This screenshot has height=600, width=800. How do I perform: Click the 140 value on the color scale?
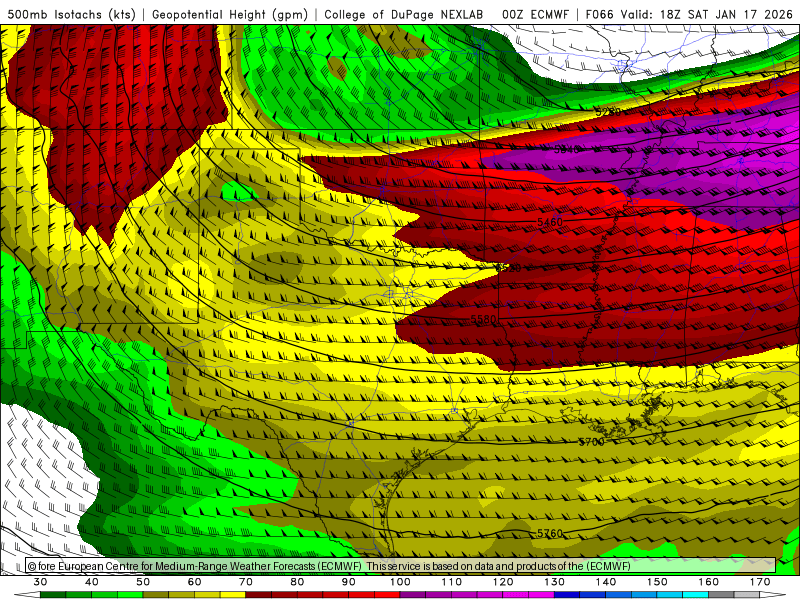click(x=606, y=582)
